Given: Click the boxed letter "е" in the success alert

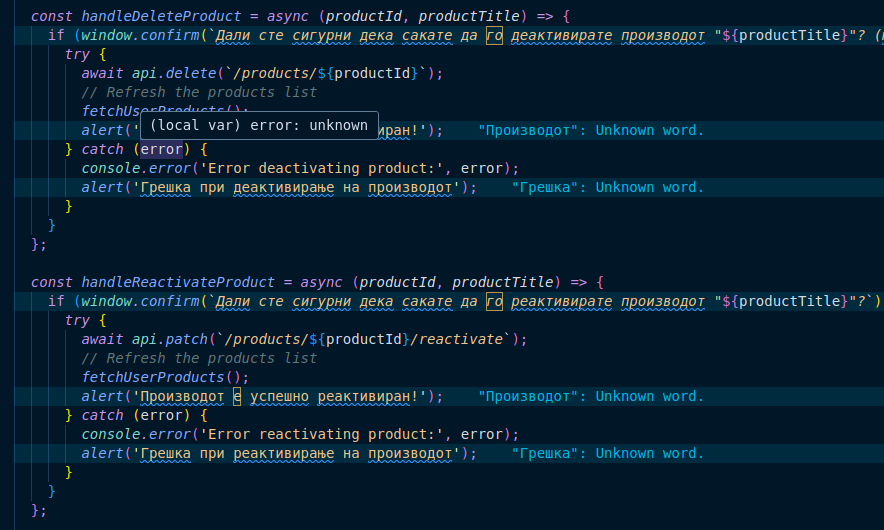Looking at the screenshot, I should pos(237,396).
